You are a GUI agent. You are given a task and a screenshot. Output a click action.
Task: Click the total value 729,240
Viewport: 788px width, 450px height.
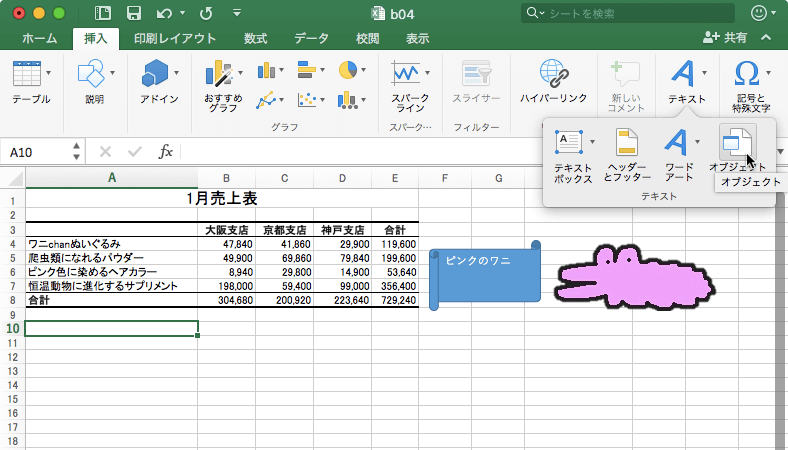(395, 300)
